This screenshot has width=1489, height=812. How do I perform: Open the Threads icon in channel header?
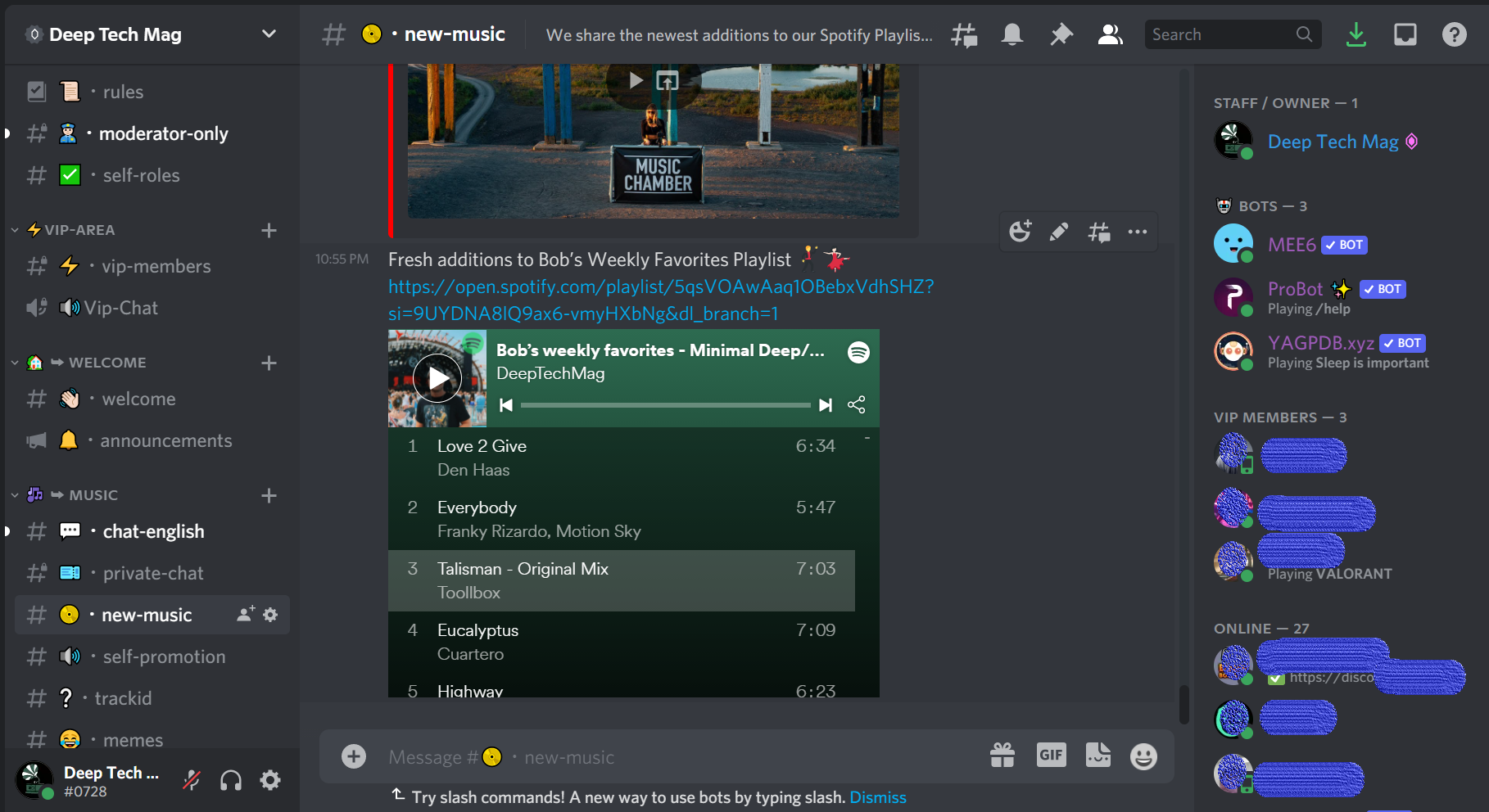[x=964, y=34]
